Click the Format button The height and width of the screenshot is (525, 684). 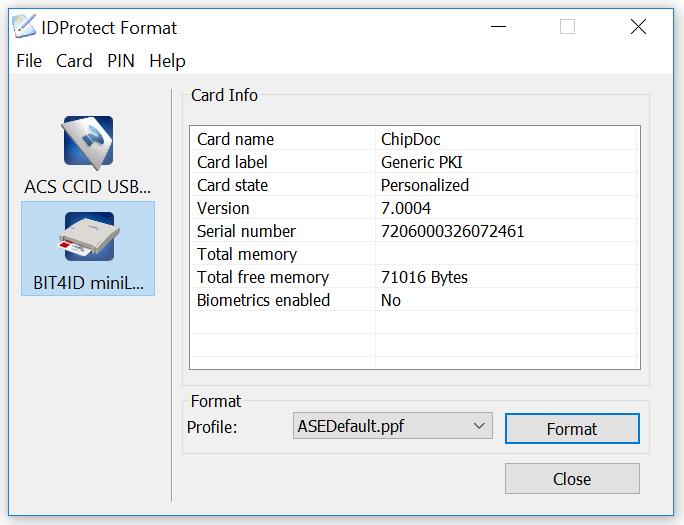[x=572, y=429]
